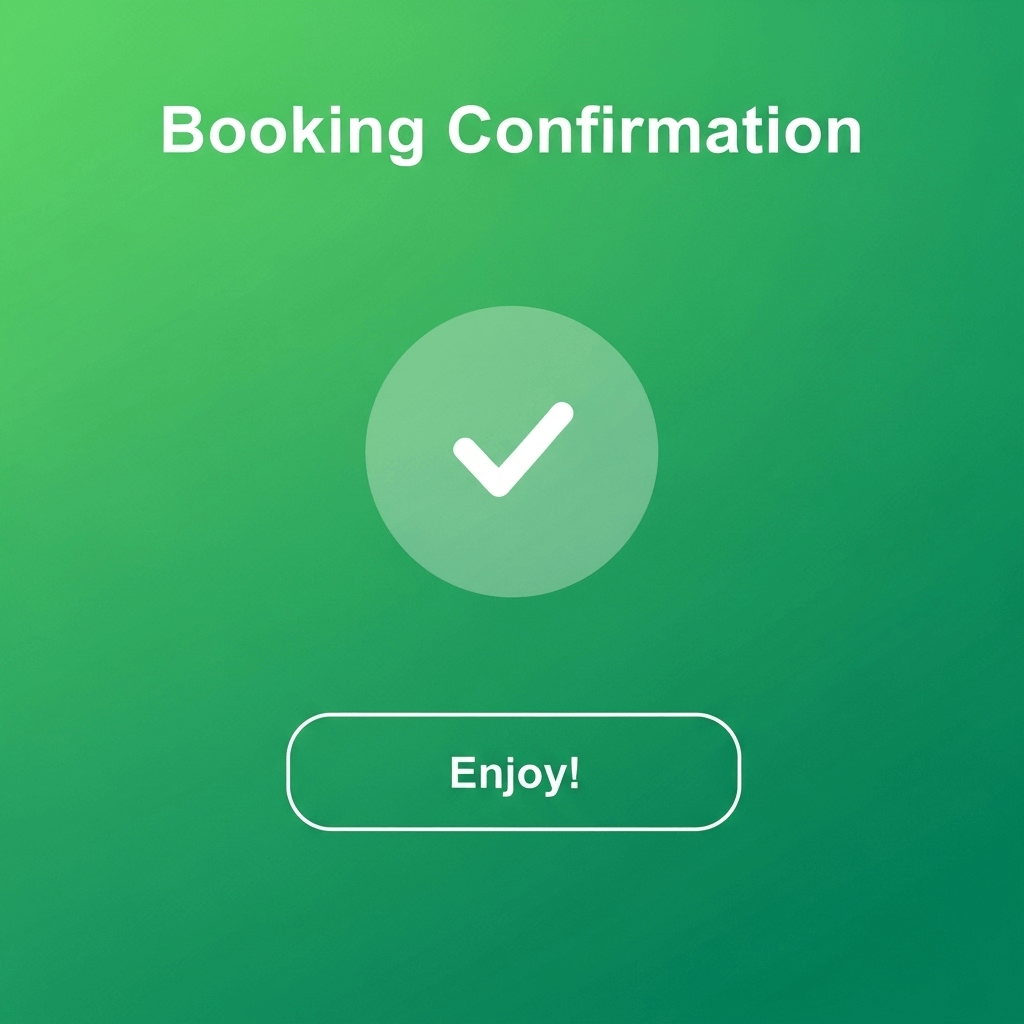Click the circular booking success indicator
Viewport: 1024px width, 1024px height.
pos(511,451)
